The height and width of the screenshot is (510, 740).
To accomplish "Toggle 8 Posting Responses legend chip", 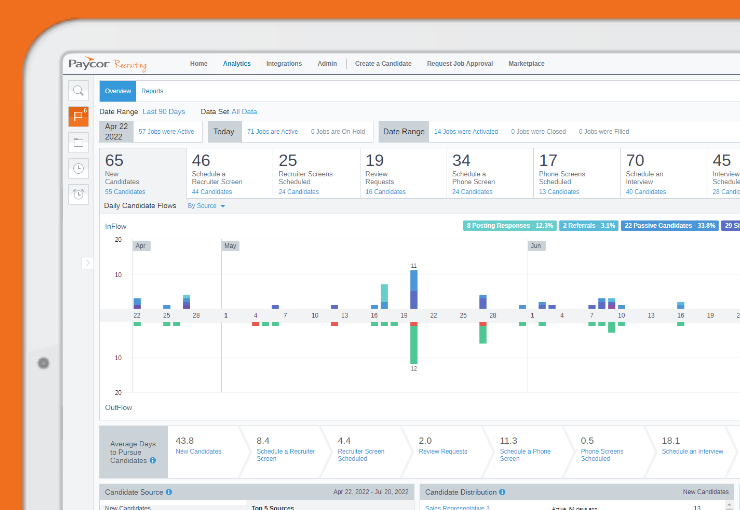I will (x=510, y=226).
